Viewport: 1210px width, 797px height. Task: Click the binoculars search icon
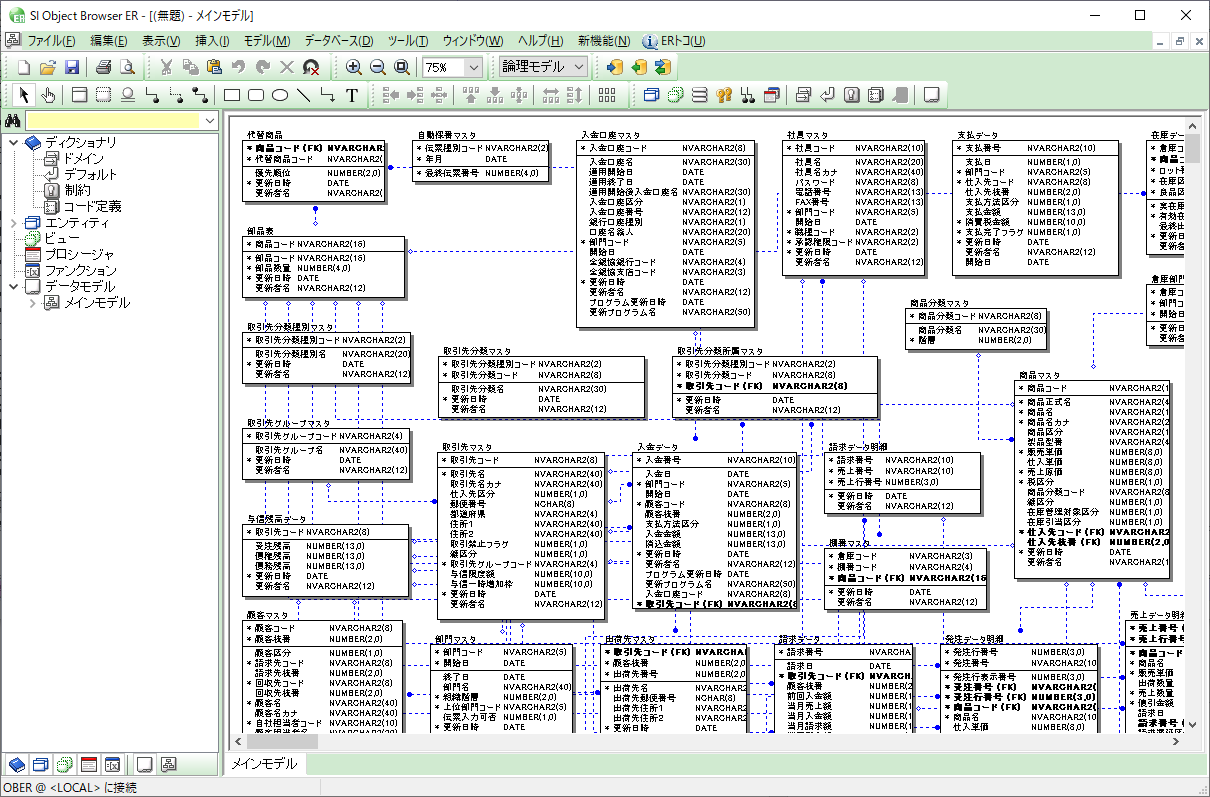coord(13,121)
